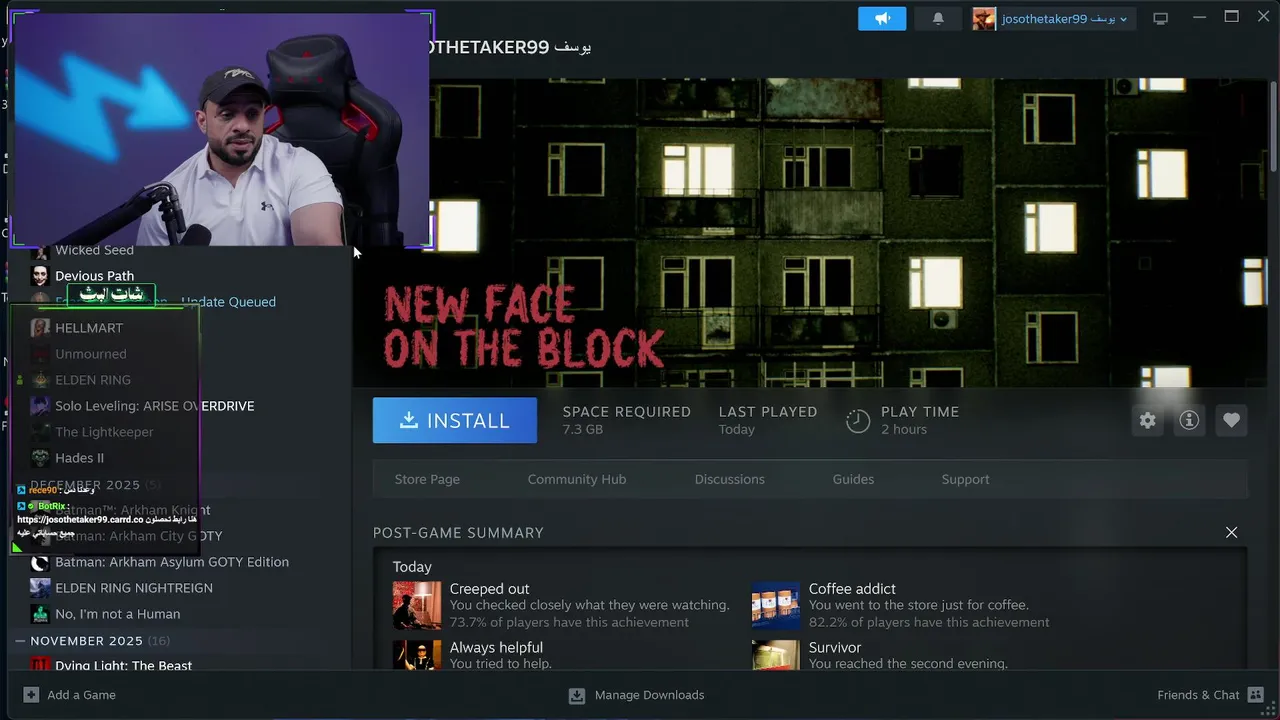Open Friends & Chat
This screenshot has width=1280, height=720.
[1210, 695]
